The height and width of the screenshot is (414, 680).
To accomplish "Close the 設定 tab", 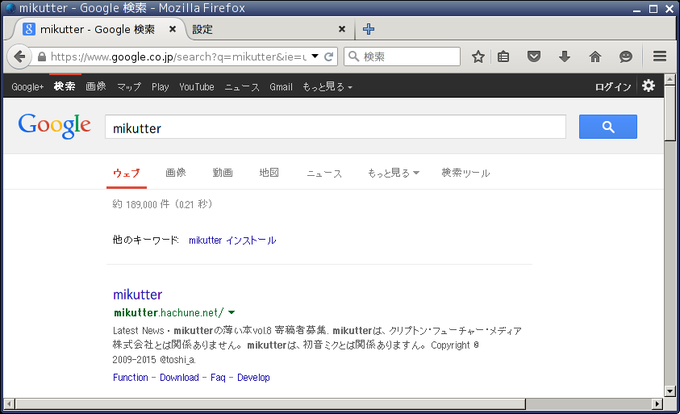I will [x=342, y=29].
